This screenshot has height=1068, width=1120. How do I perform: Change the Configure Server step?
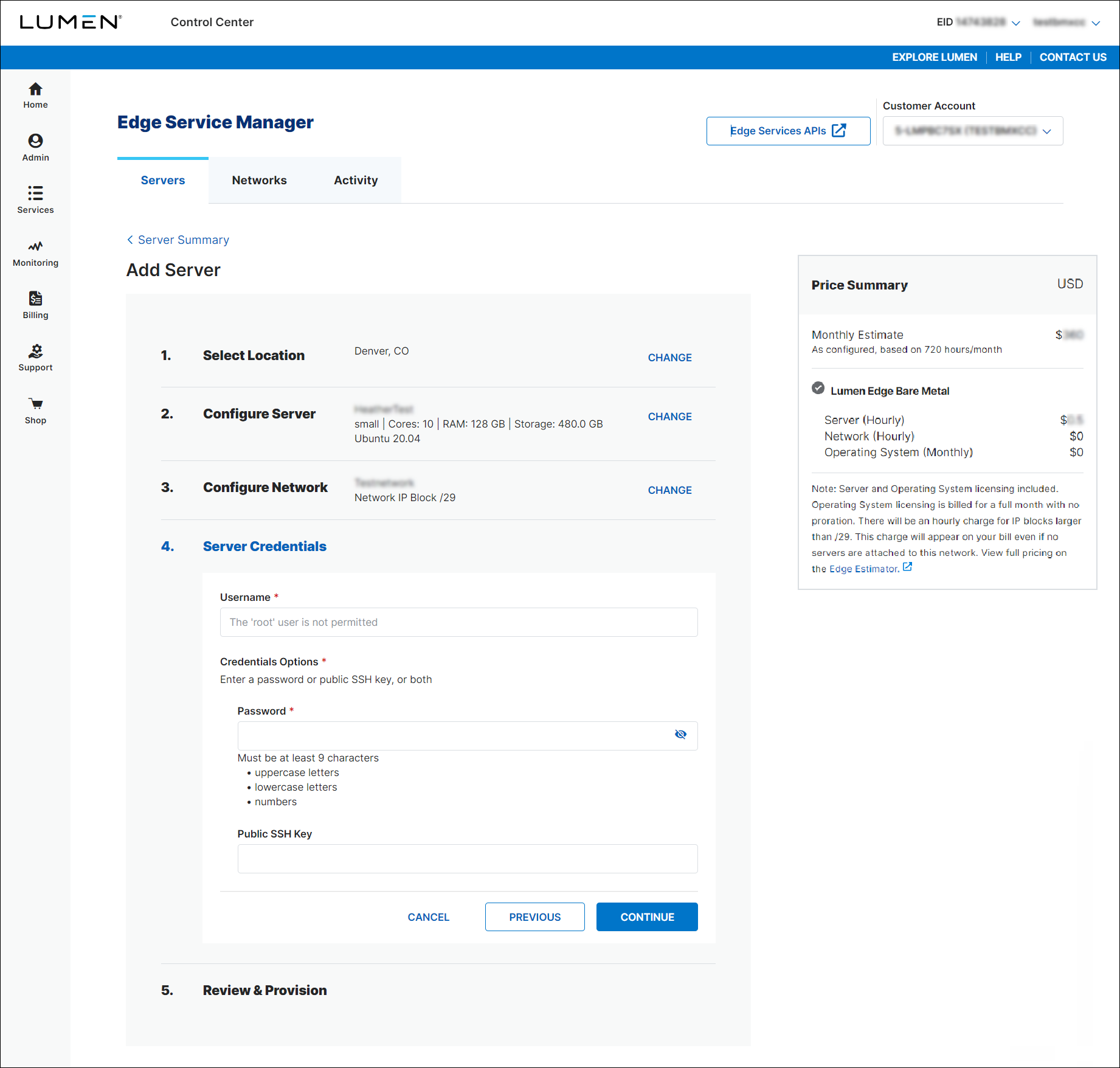pos(669,417)
